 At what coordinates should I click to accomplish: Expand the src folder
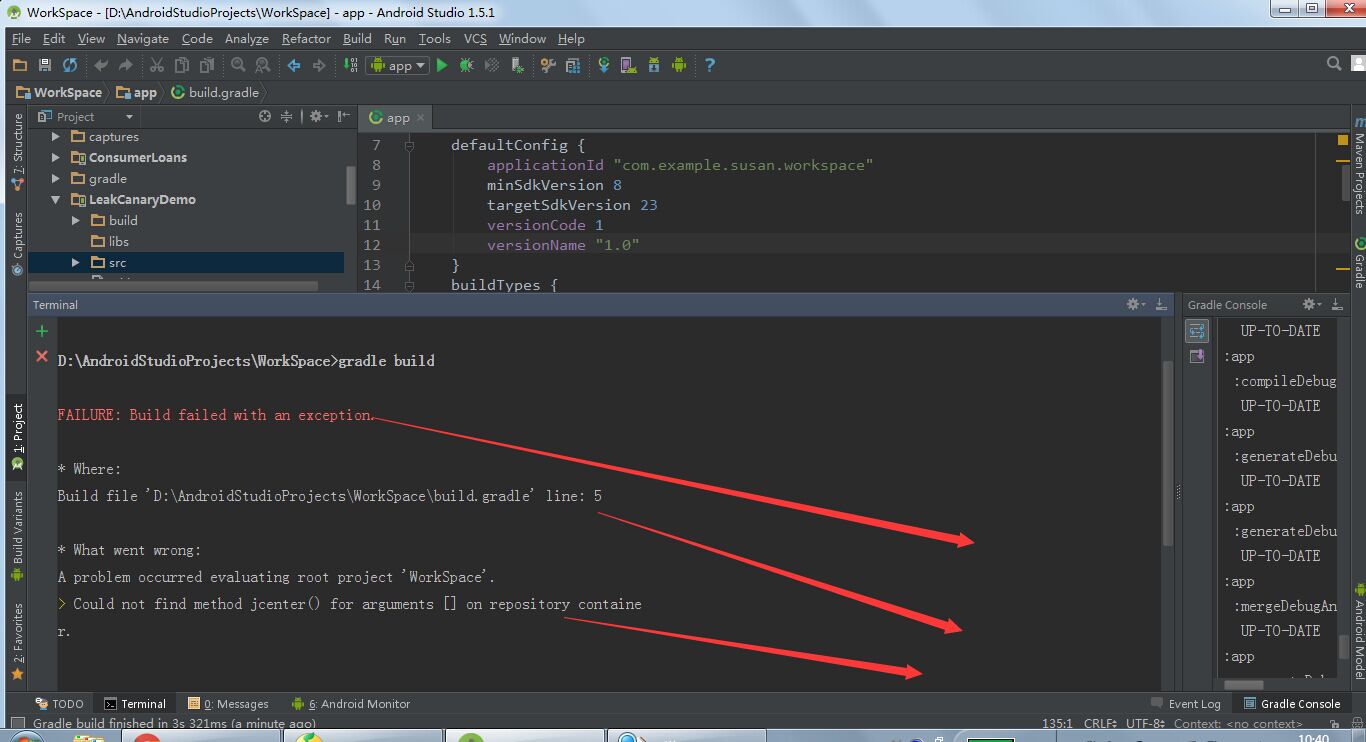pos(75,263)
